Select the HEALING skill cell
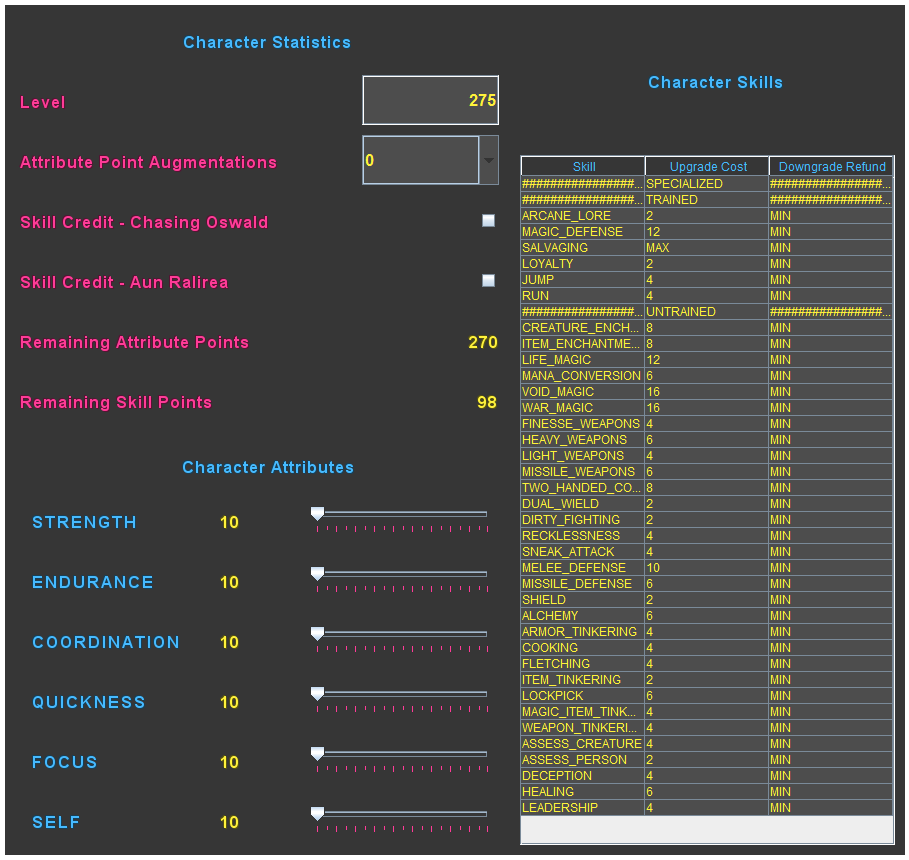Screen dimensions: 909x860 [583, 792]
